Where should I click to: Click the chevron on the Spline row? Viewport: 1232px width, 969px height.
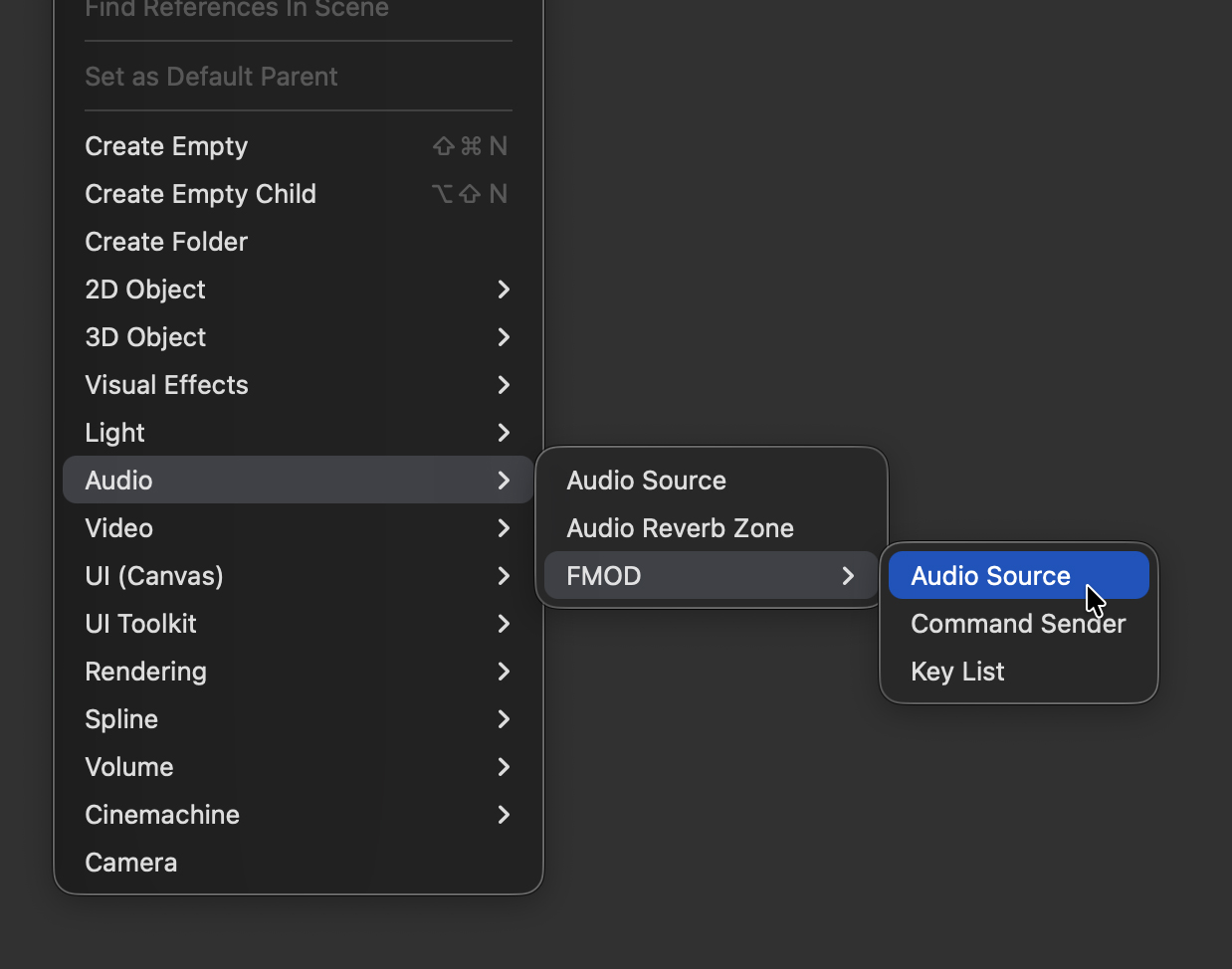tap(504, 719)
